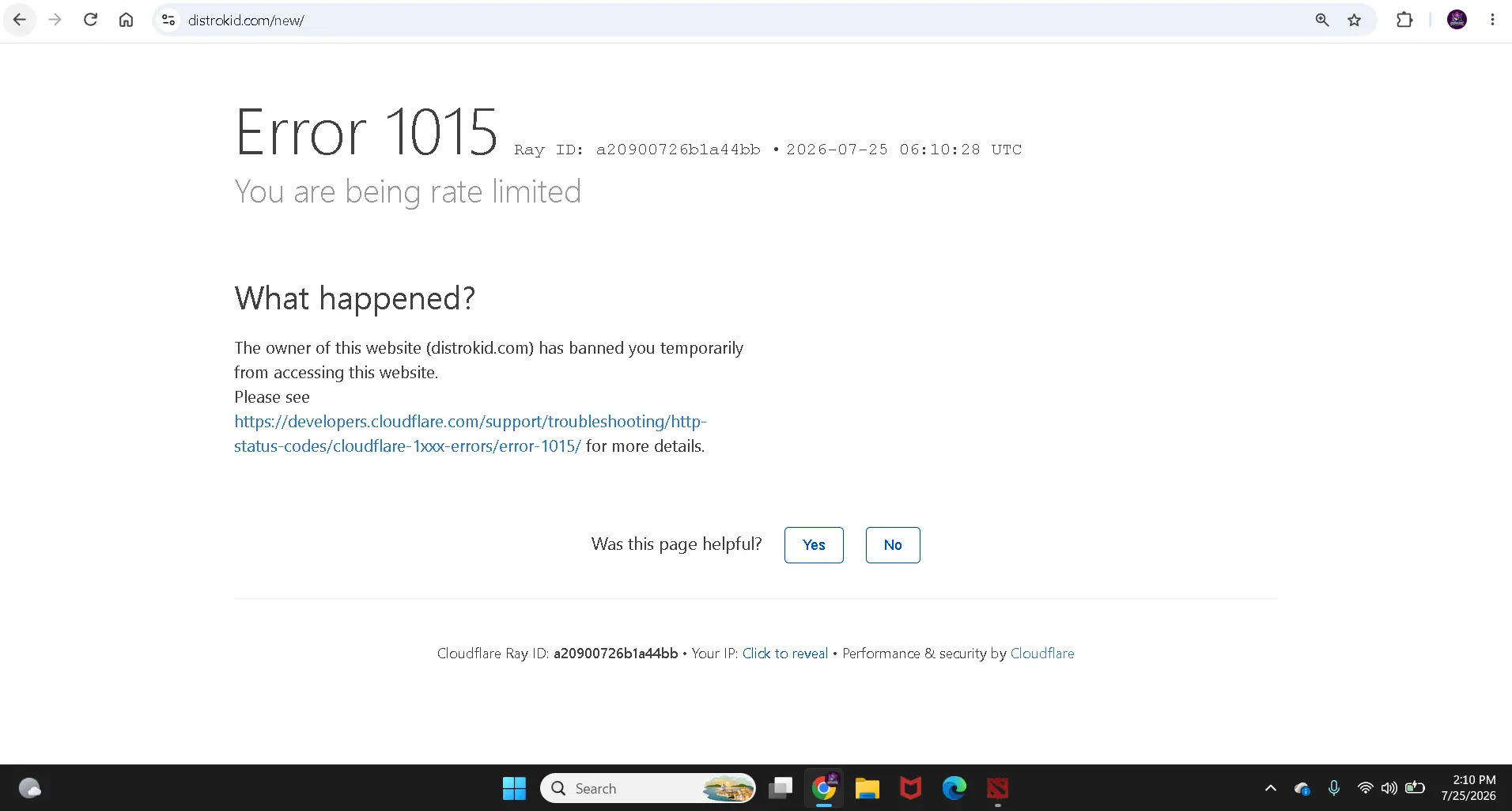Open OneDrive cloud tray icon
Screen dimensions: 1512x811
pyautogui.click(x=1302, y=788)
